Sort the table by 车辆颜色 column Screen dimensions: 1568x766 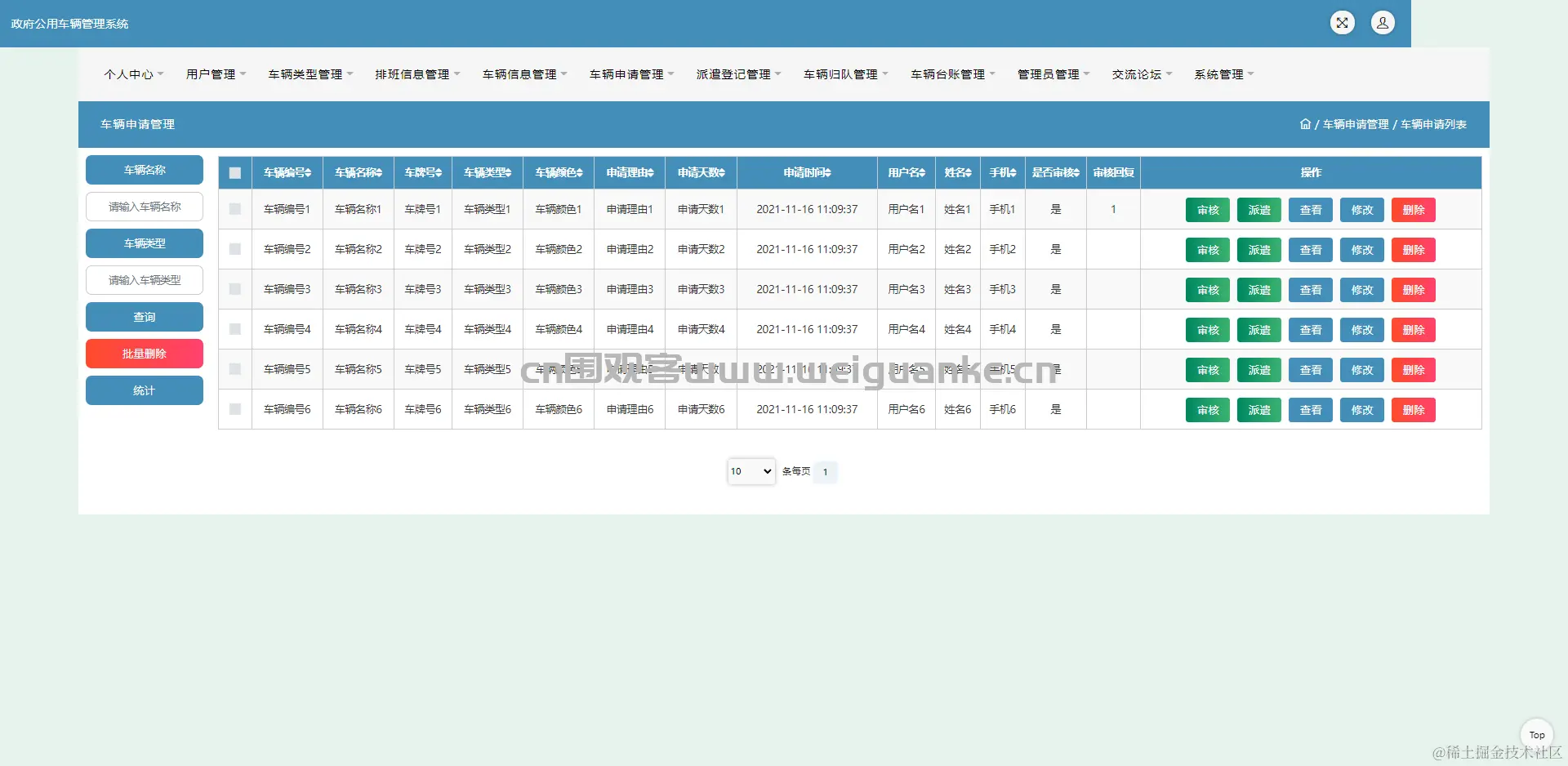[x=559, y=172]
